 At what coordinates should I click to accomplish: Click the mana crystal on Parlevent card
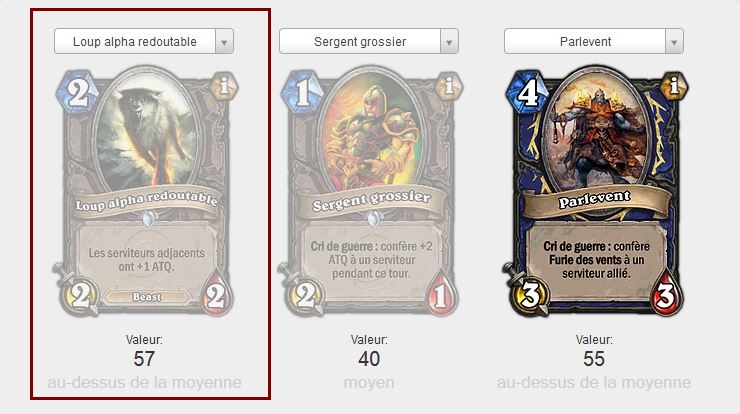528,92
